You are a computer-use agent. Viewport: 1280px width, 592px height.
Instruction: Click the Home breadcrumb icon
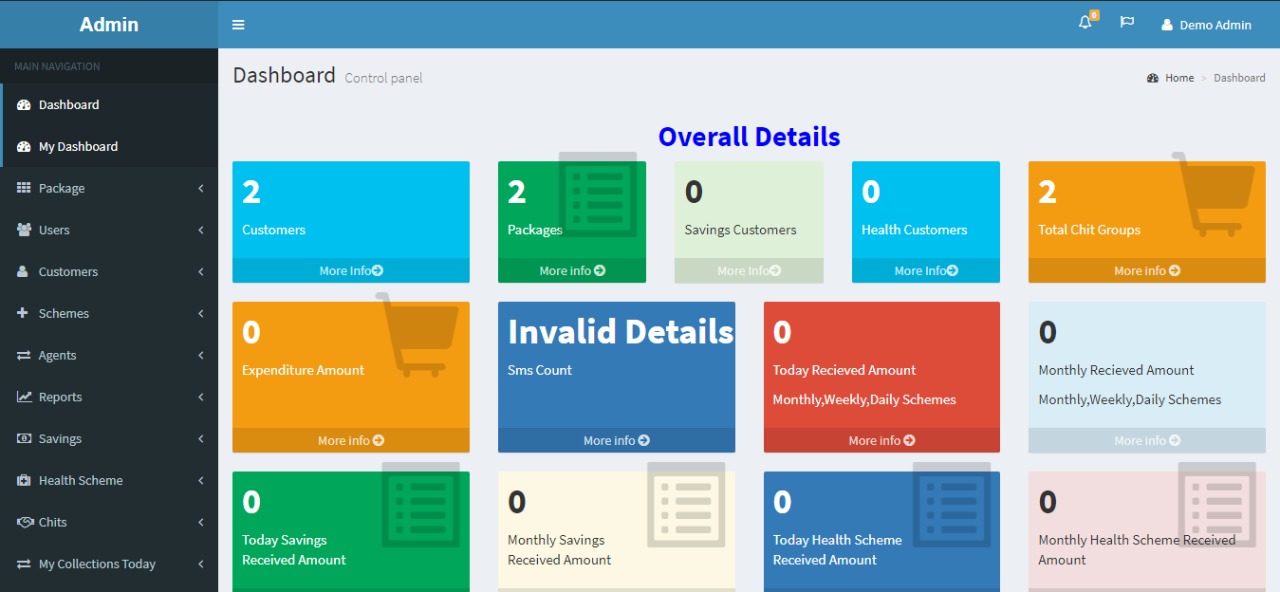[1152, 77]
